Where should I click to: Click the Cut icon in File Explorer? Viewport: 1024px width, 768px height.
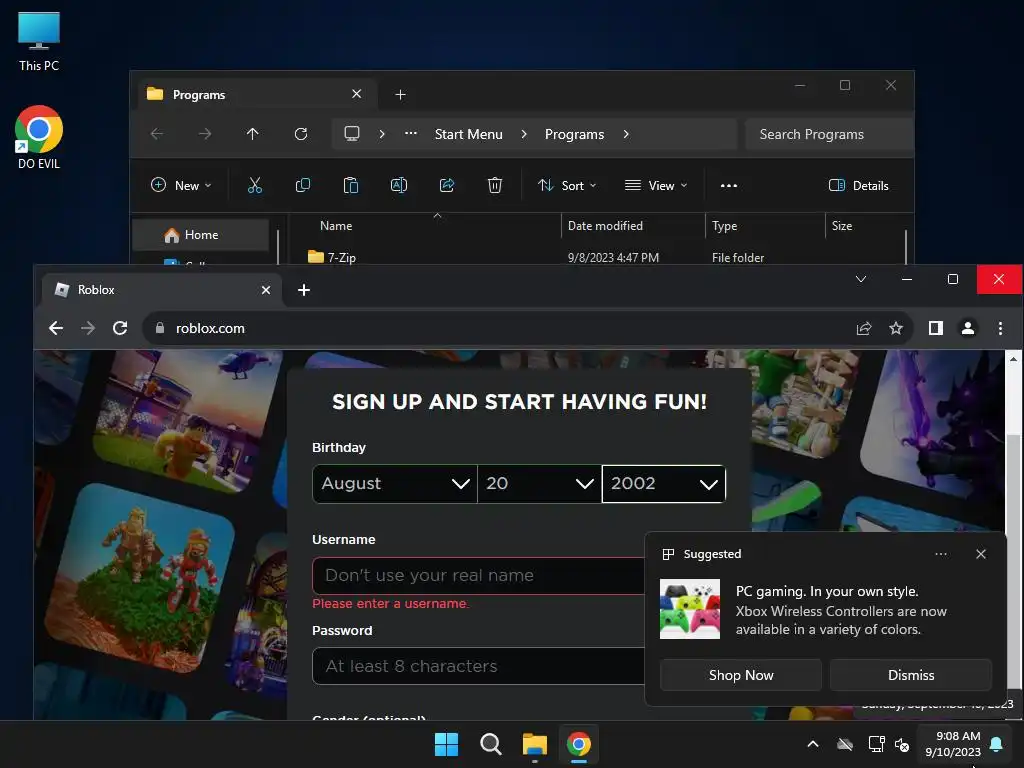point(255,185)
